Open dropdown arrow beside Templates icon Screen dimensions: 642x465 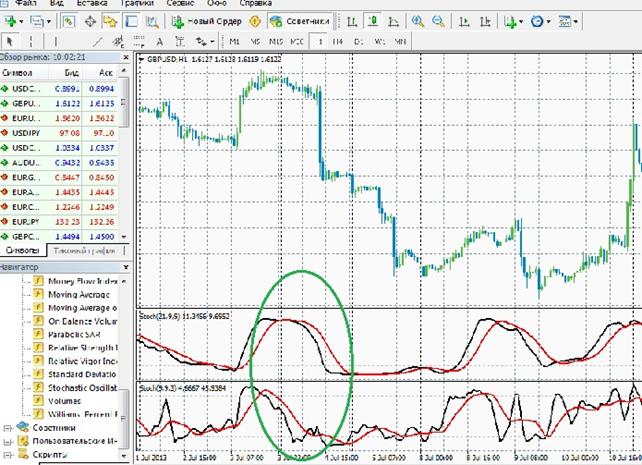click(x=576, y=21)
